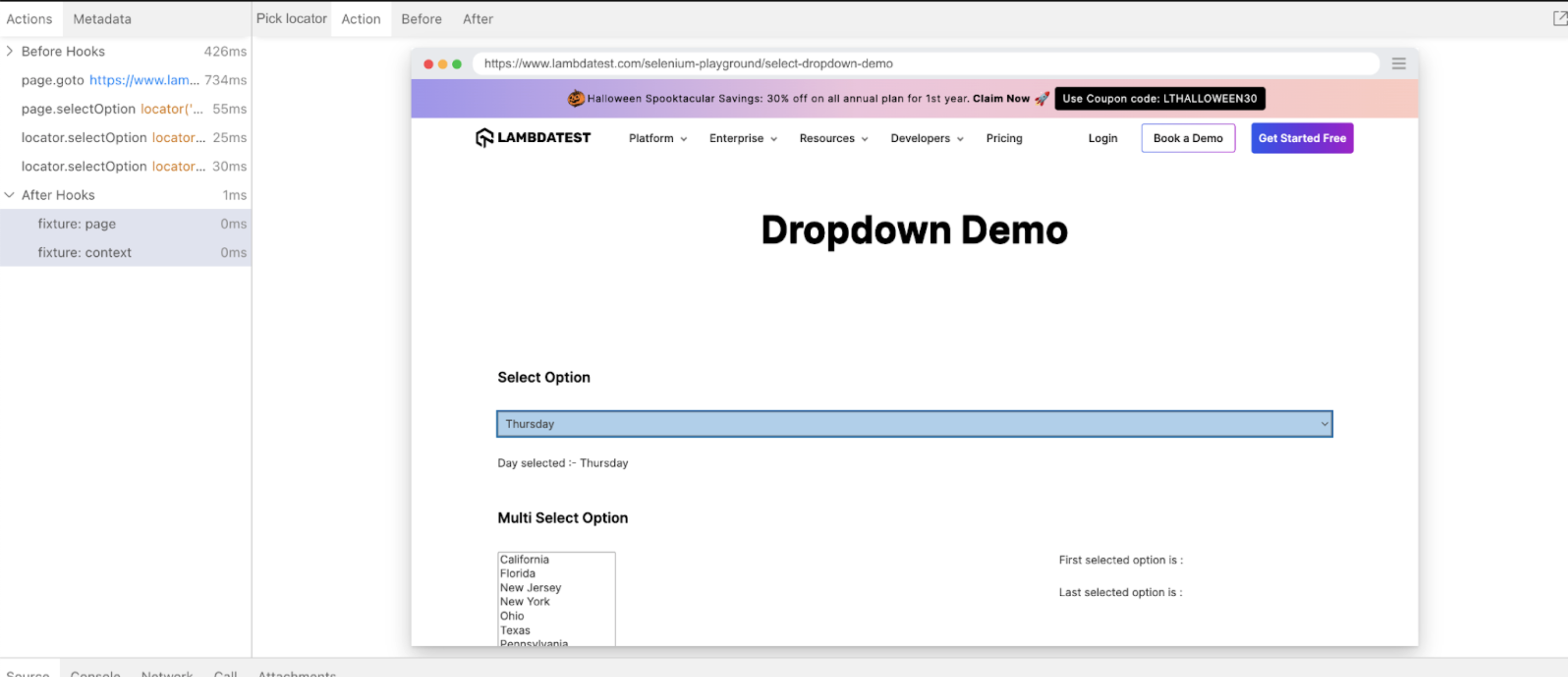Click the Claim Now link in the banner

pyautogui.click(x=1001, y=98)
